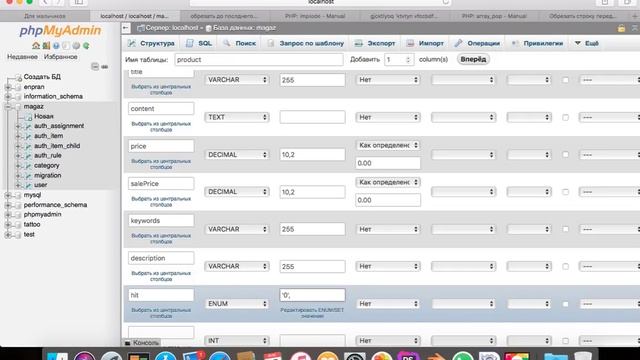Click the padlock icon at top right
The height and width of the screenshot is (360, 640).
[621, 28]
